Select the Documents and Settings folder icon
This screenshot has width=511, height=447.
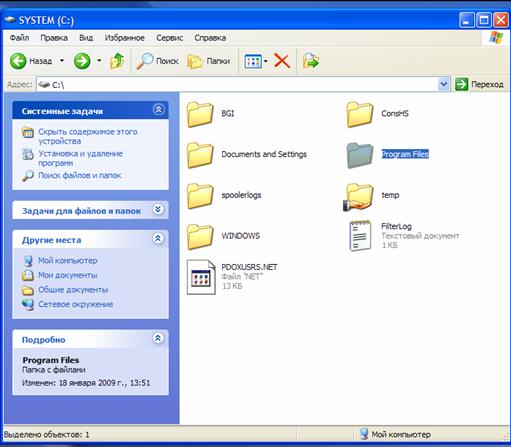pyautogui.click(x=200, y=155)
